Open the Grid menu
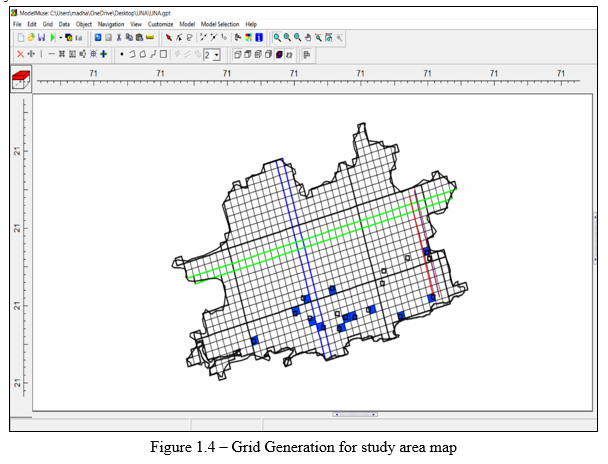608x464 pixels. click(48, 24)
